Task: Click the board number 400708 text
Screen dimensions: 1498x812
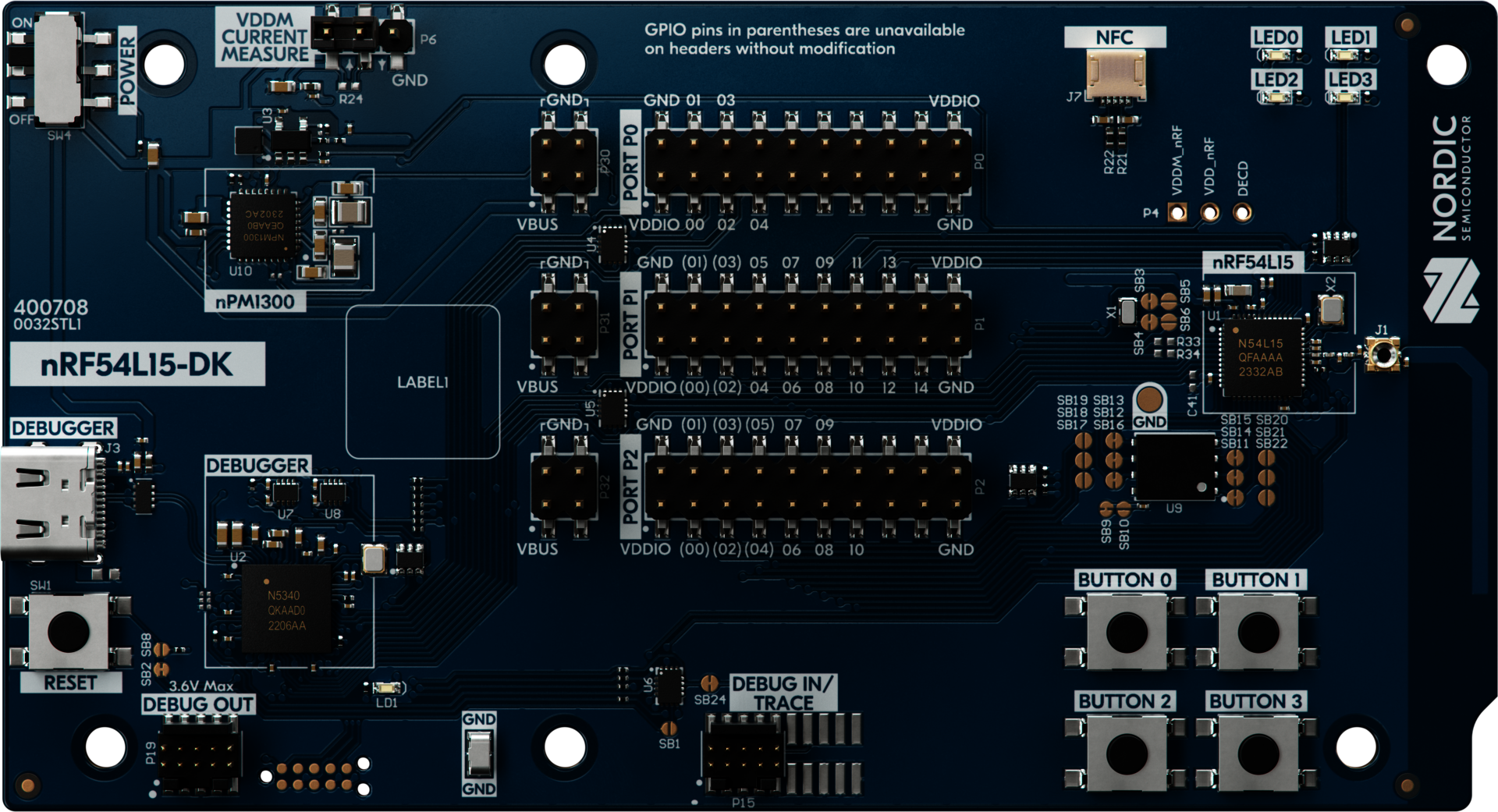Action: (x=51, y=307)
